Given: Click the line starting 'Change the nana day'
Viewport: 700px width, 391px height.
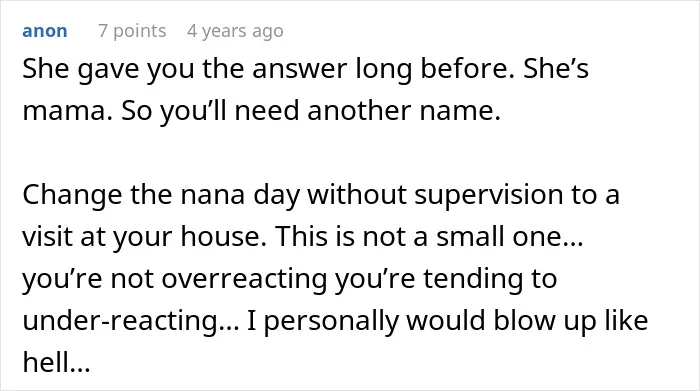Looking at the screenshot, I should pos(321,196).
